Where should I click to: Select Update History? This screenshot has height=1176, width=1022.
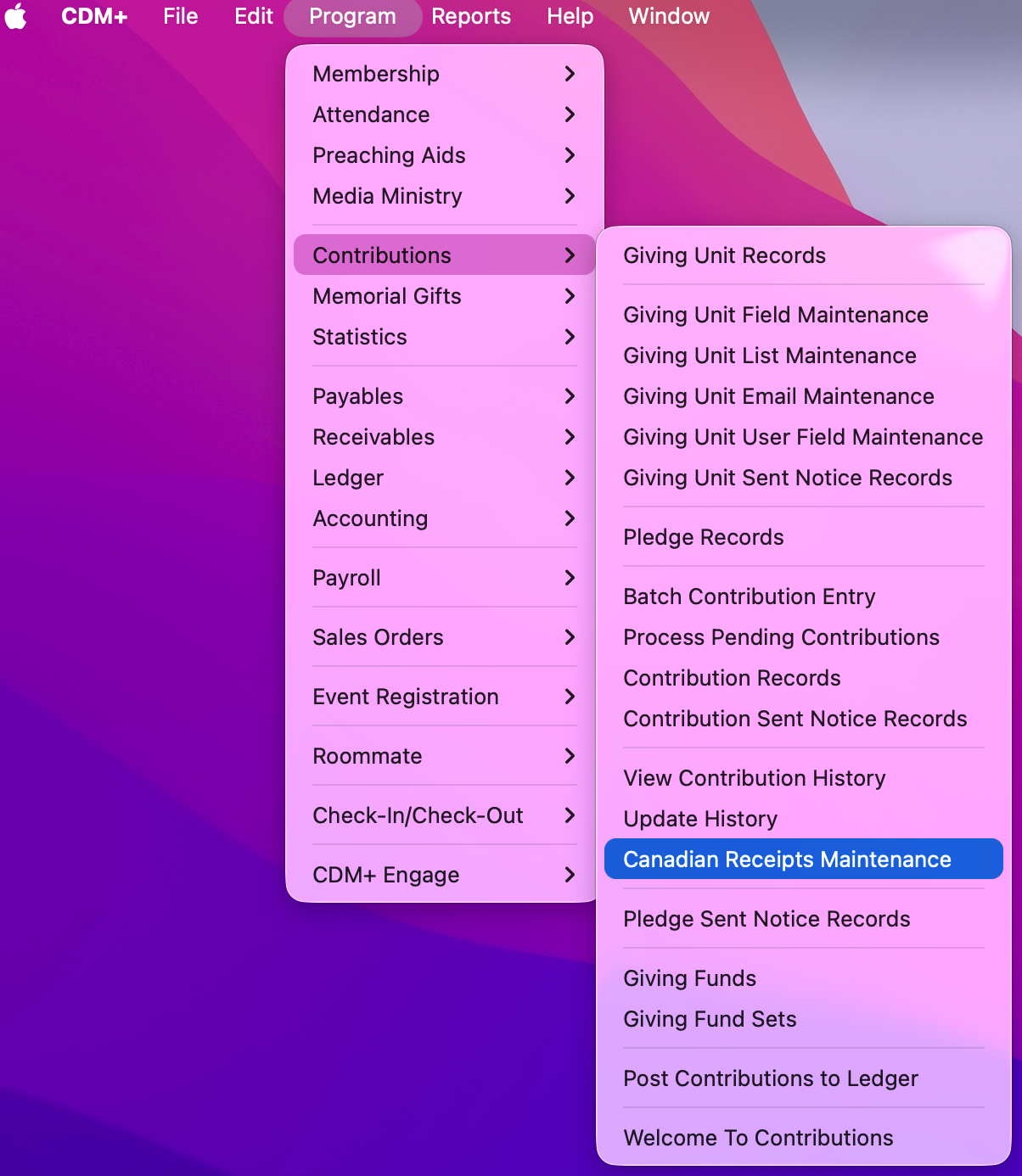pyautogui.click(x=804, y=819)
